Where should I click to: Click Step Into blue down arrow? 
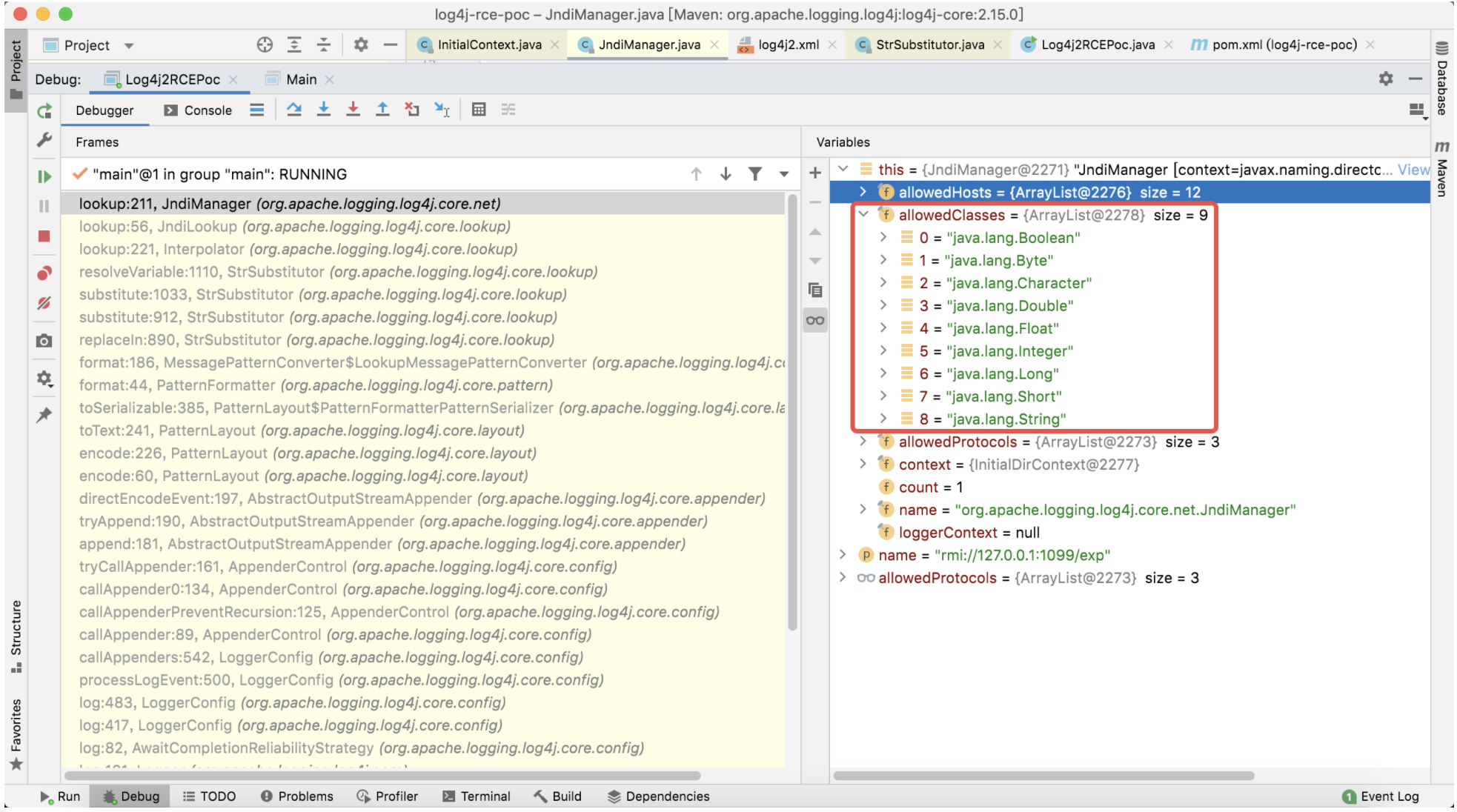coord(324,110)
